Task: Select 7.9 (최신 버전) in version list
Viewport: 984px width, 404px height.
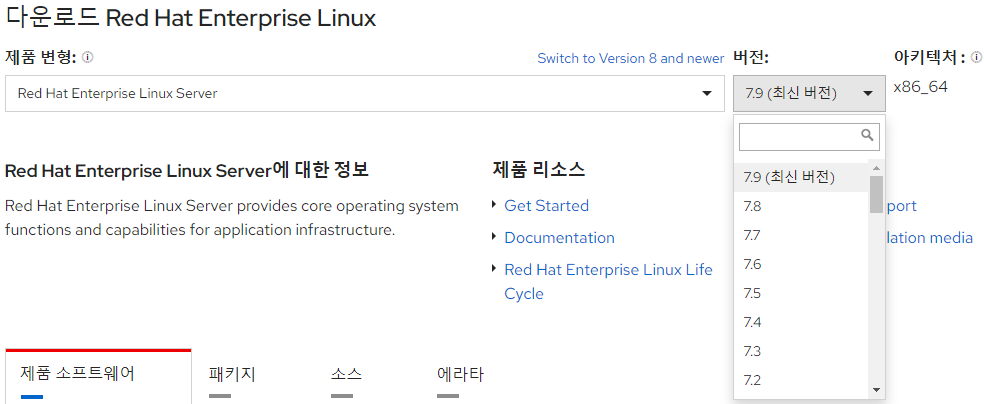Action: click(x=801, y=177)
